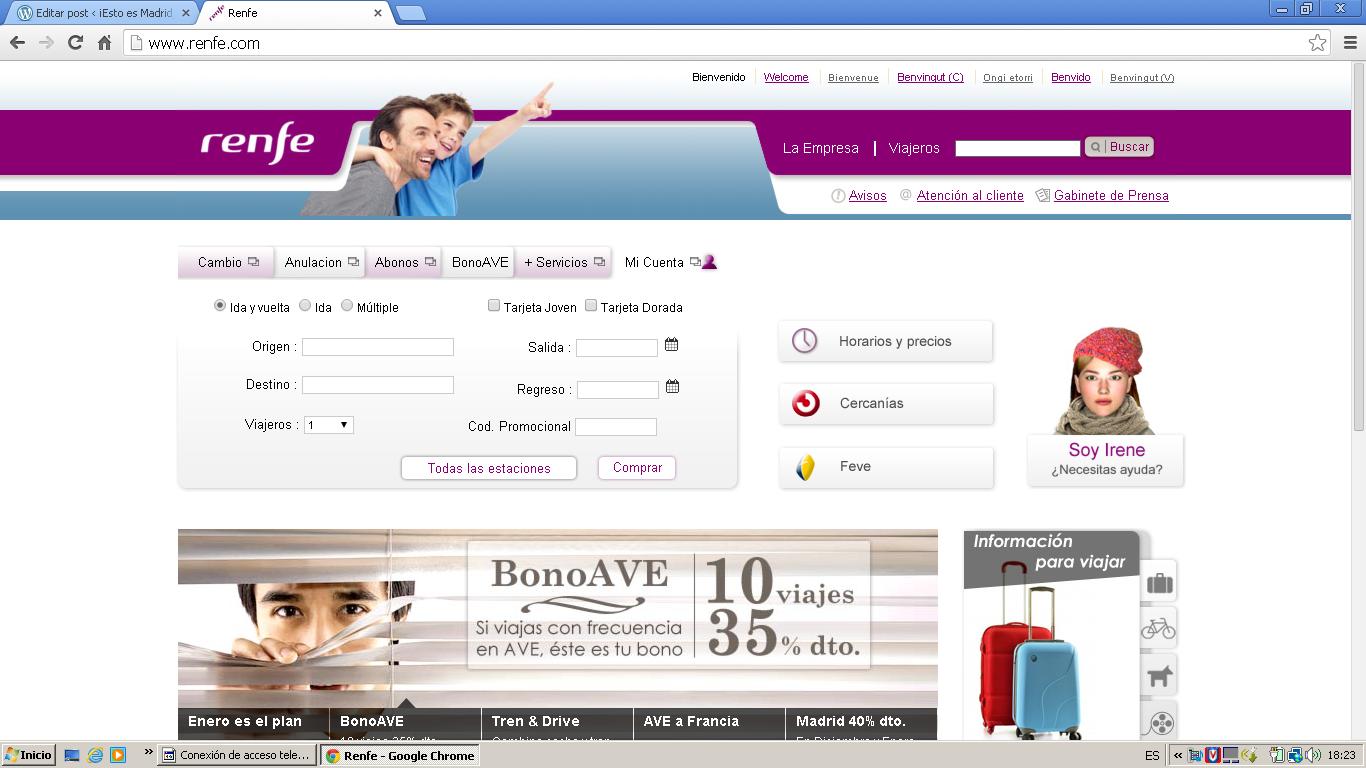Open the Chrome menu hamburger icon
The image size is (1366, 768).
click(x=1350, y=42)
